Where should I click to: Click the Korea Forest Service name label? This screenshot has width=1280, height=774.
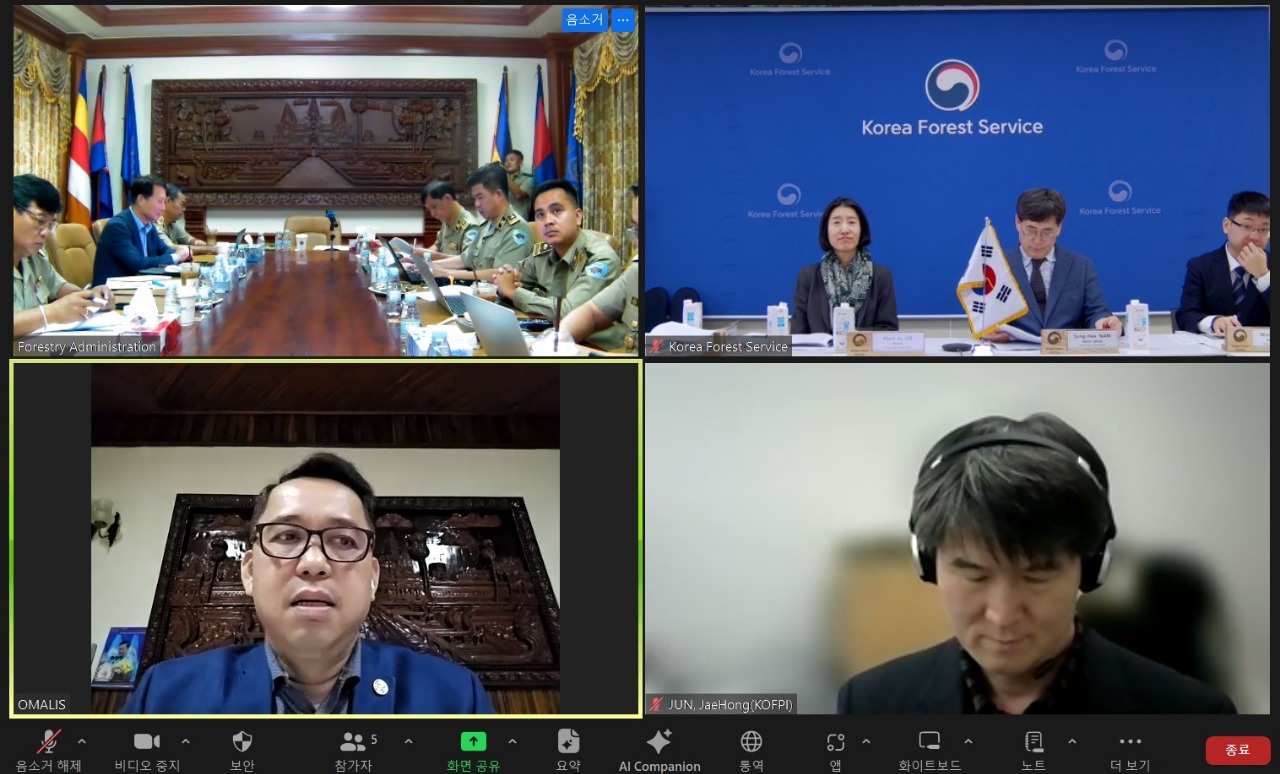coord(728,347)
